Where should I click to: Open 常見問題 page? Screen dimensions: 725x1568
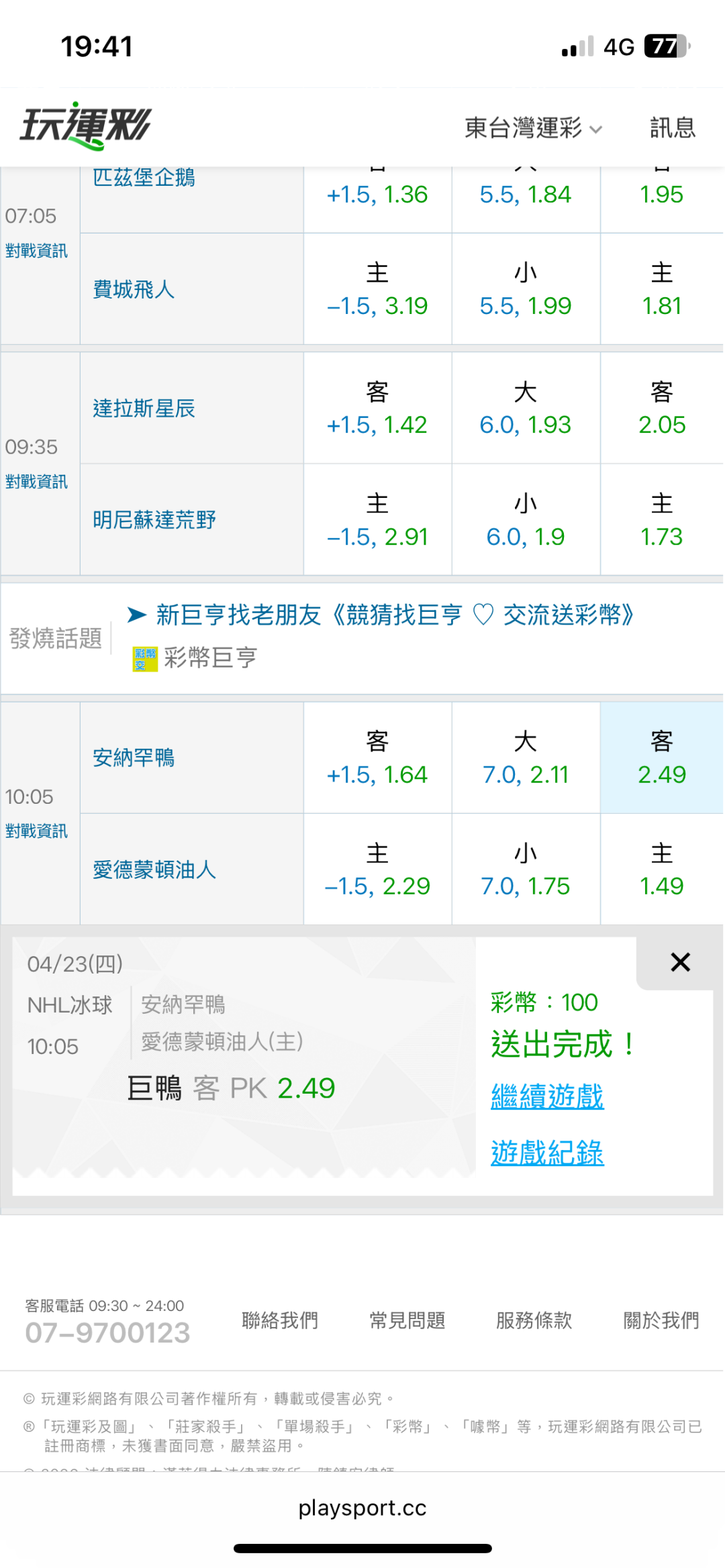click(407, 1320)
